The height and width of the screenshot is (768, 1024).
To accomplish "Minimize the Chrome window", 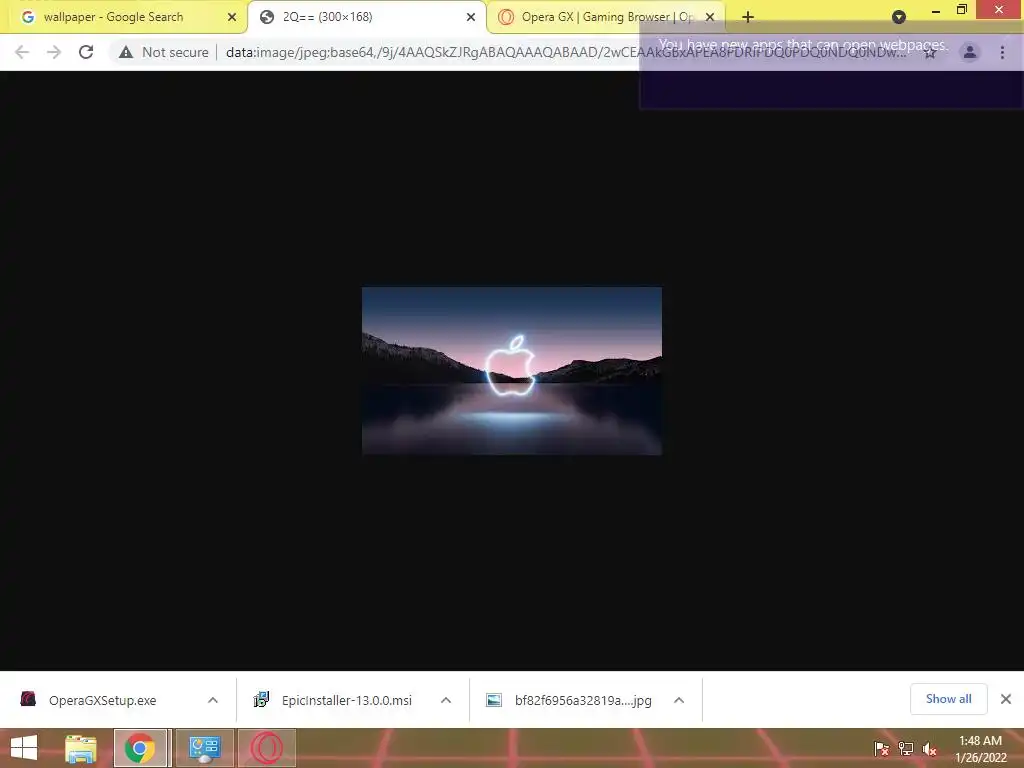I will point(936,10).
